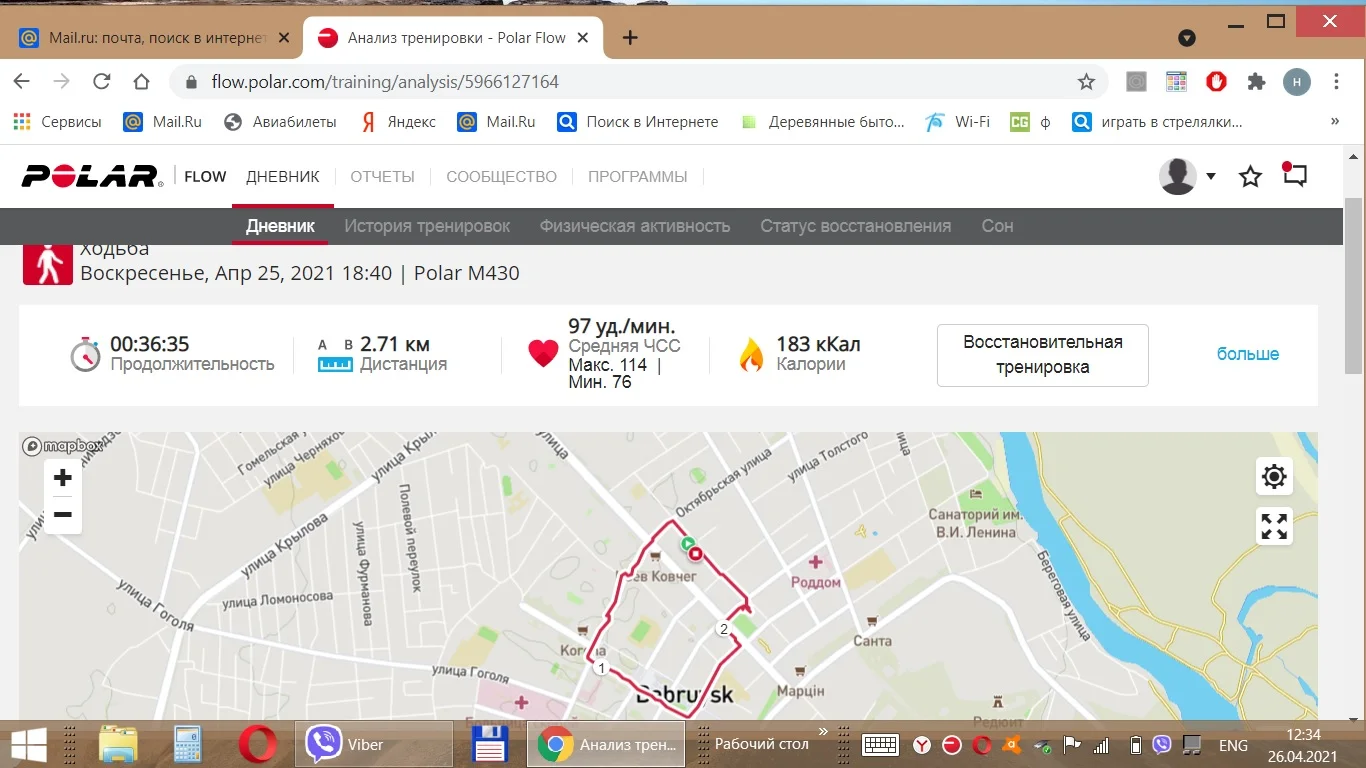Select the История тренировок tab
Viewport: 1366px width, 768px height.
coord(427,226)
